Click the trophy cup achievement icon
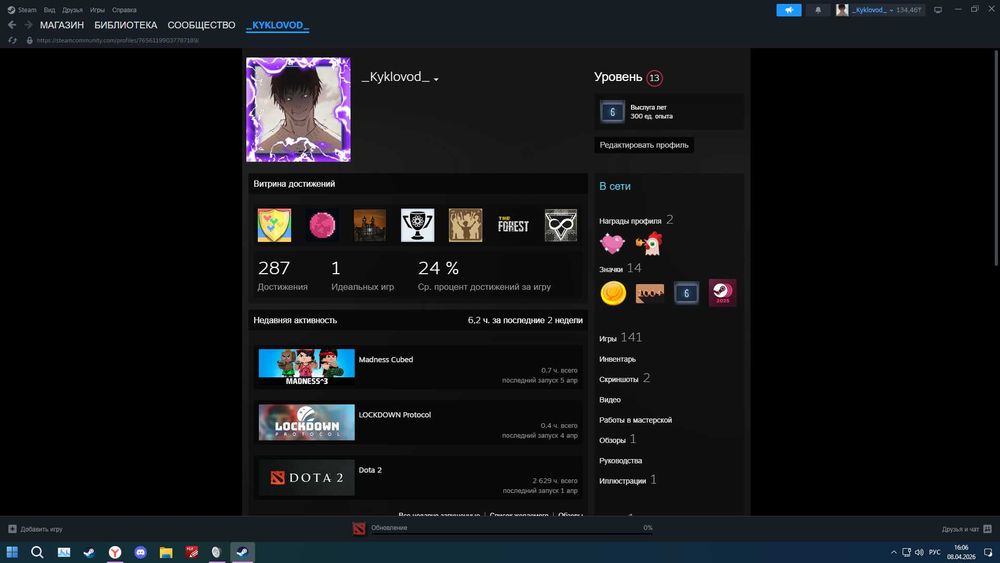The image size is (1000, 563). pyautogui.click(x=417, y=226)
